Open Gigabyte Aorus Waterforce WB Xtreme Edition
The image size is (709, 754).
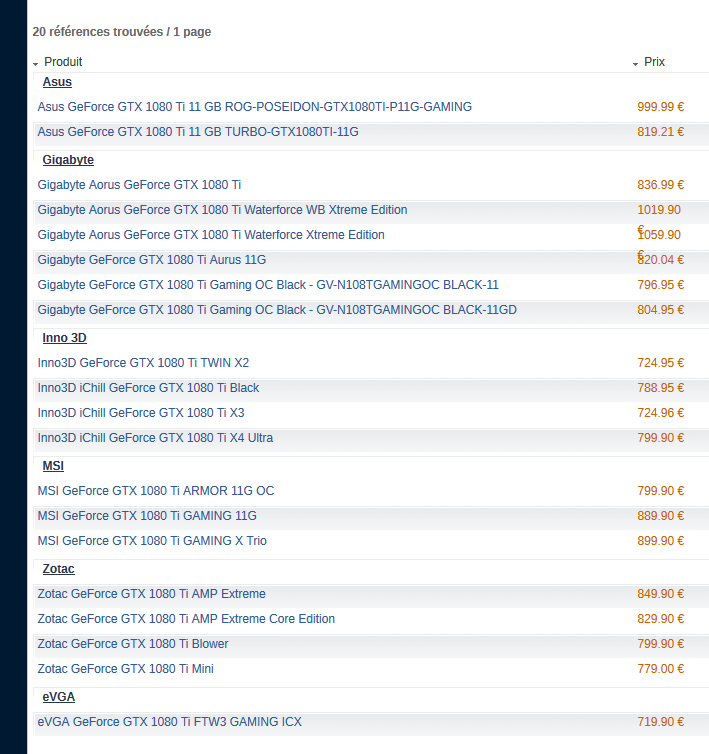pos(222,210)
